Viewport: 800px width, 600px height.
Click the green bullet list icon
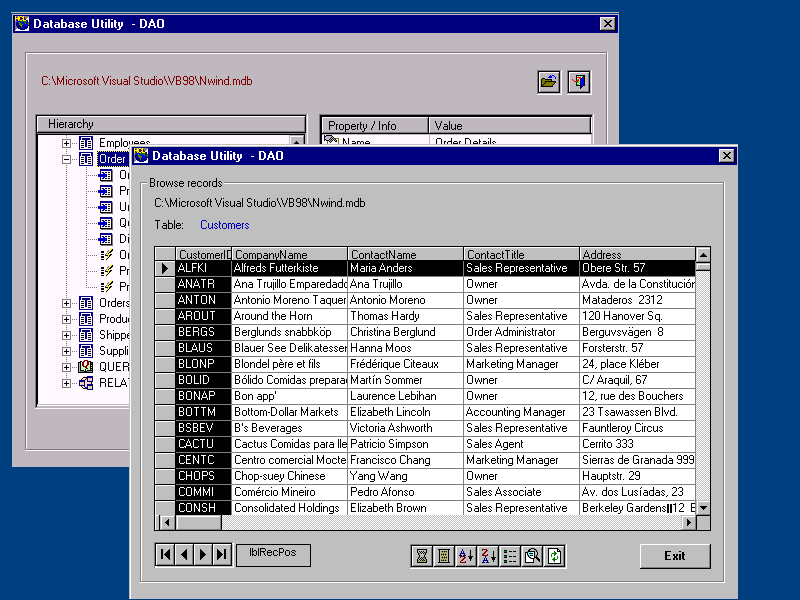point(510,556)
